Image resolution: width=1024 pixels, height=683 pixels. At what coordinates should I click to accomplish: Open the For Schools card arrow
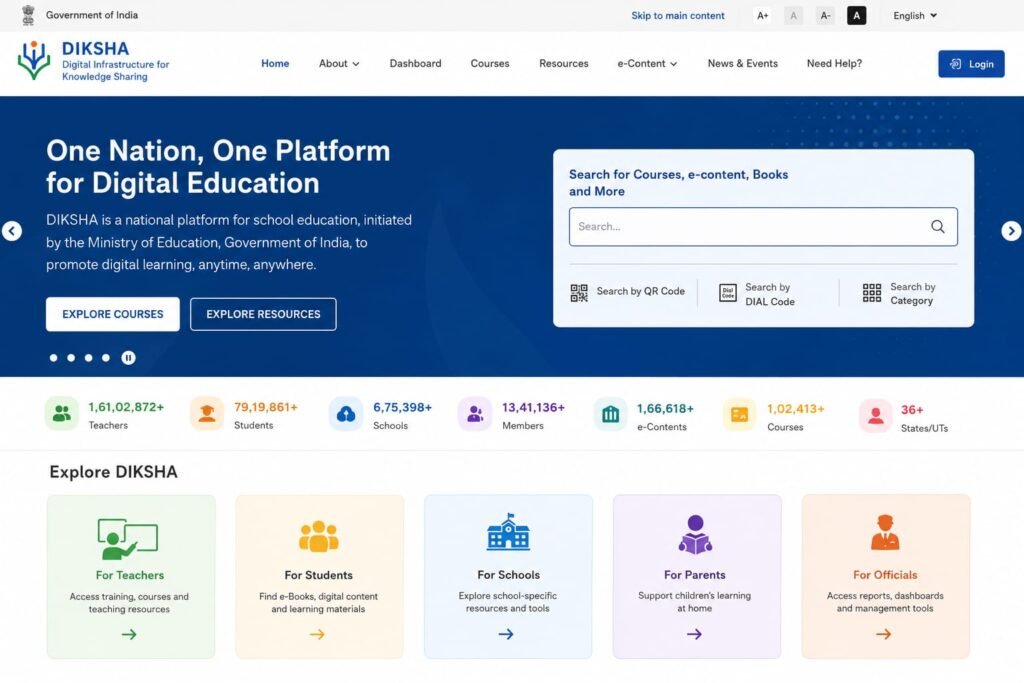[506, 634]
